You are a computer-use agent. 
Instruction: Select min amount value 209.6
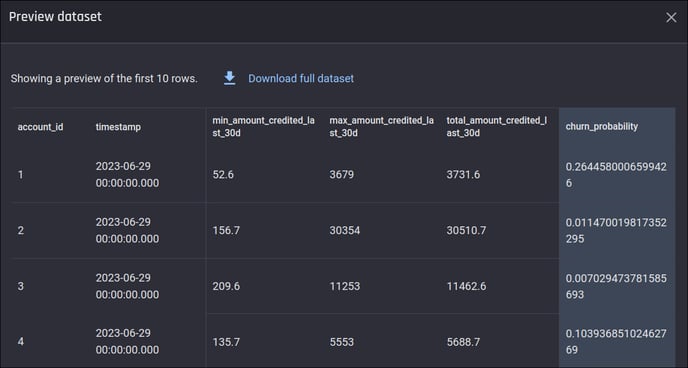coord(226,286)
